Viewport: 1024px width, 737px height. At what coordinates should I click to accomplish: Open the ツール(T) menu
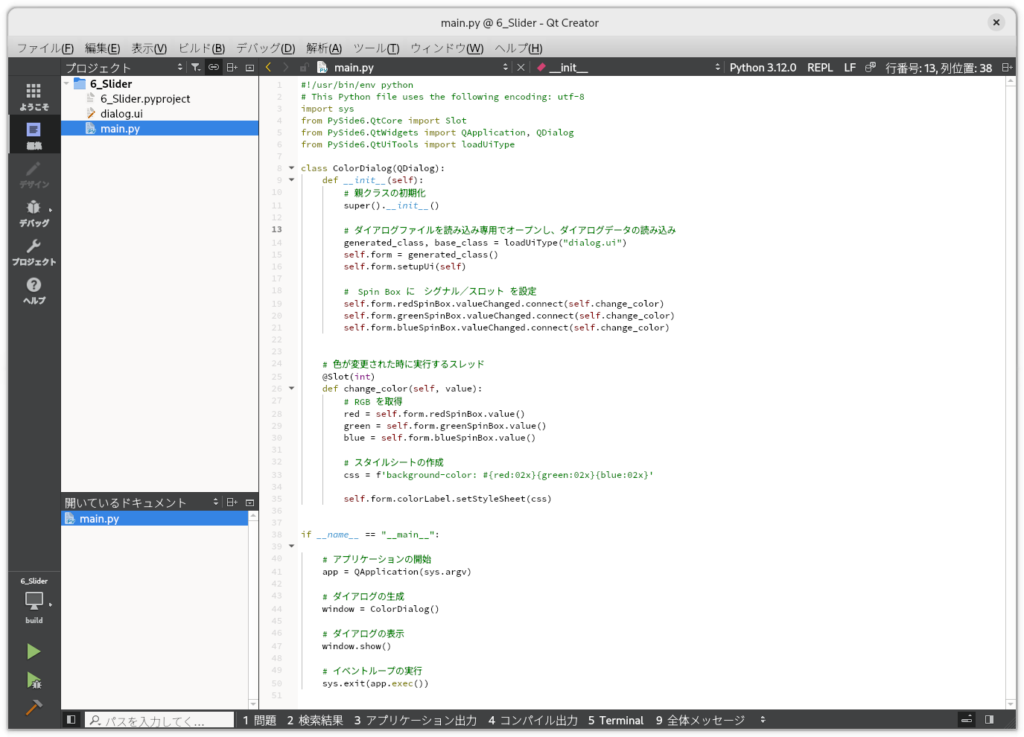tap(376, 48)
